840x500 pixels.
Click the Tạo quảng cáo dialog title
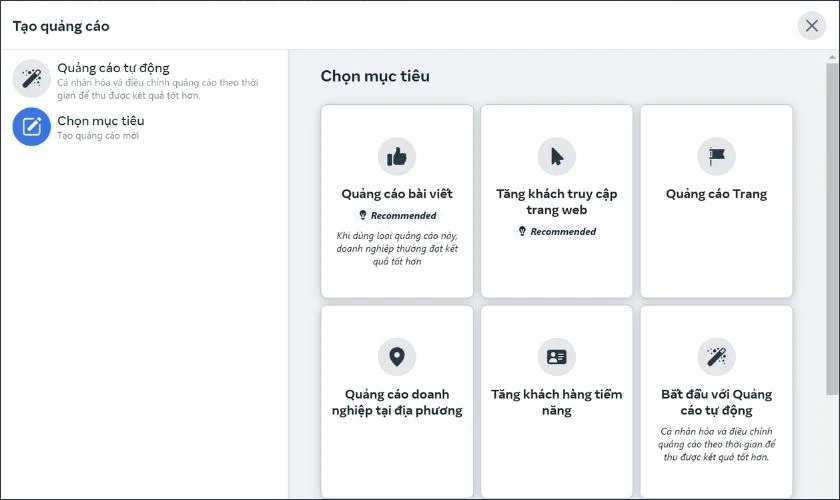tap(61, 26)
